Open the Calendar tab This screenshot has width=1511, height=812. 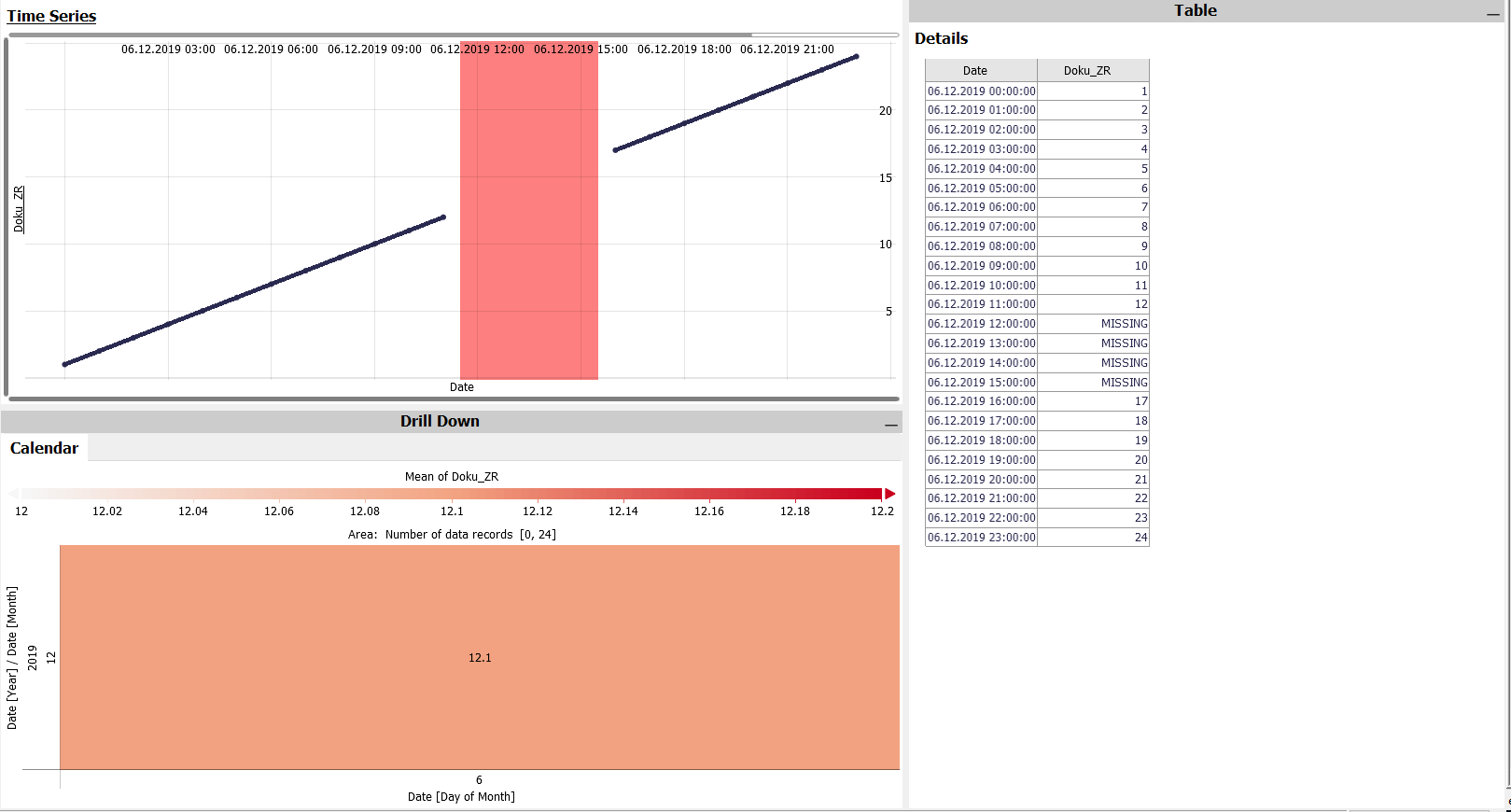[44, 448]
